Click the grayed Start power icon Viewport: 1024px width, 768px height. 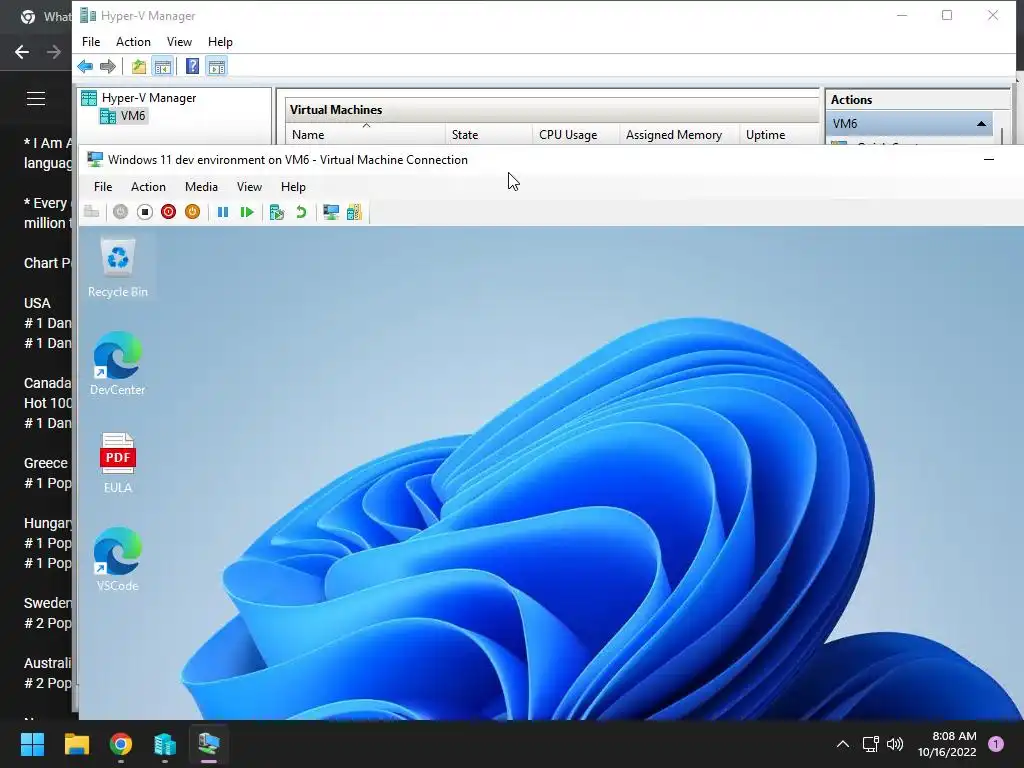click(x=120, y=212)
